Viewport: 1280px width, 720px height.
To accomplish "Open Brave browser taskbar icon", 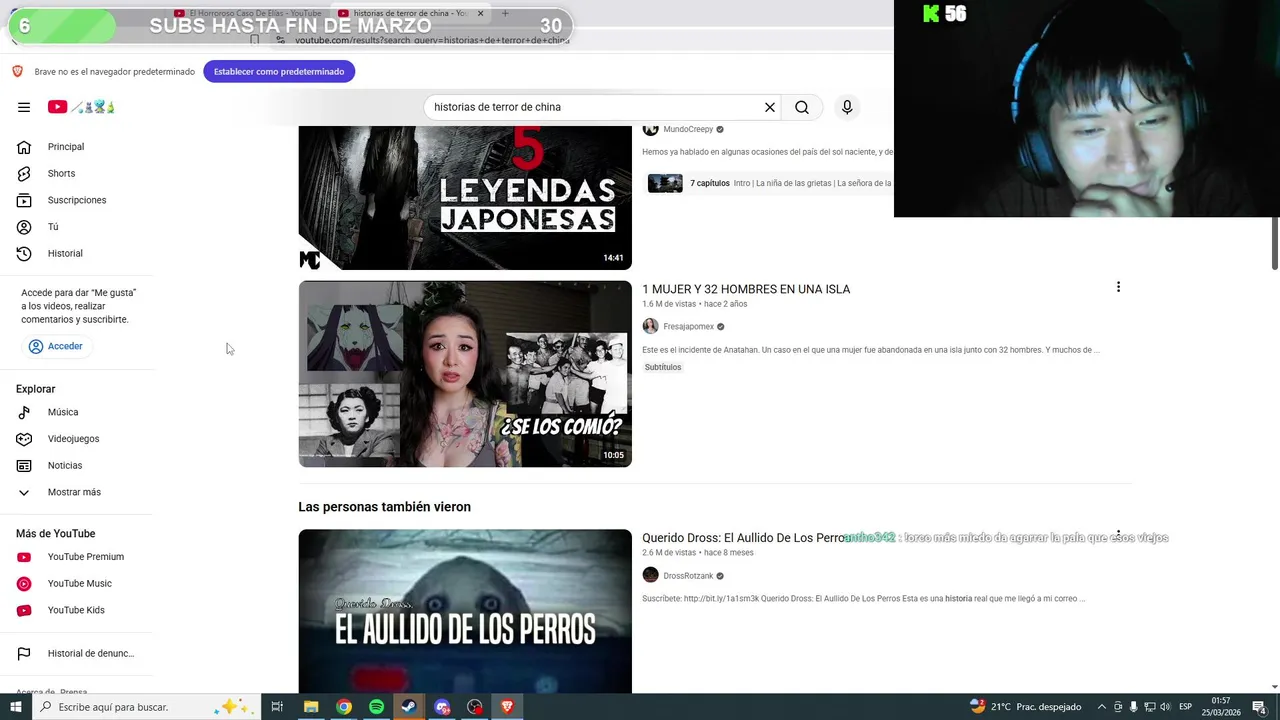I will coord(507,707).
